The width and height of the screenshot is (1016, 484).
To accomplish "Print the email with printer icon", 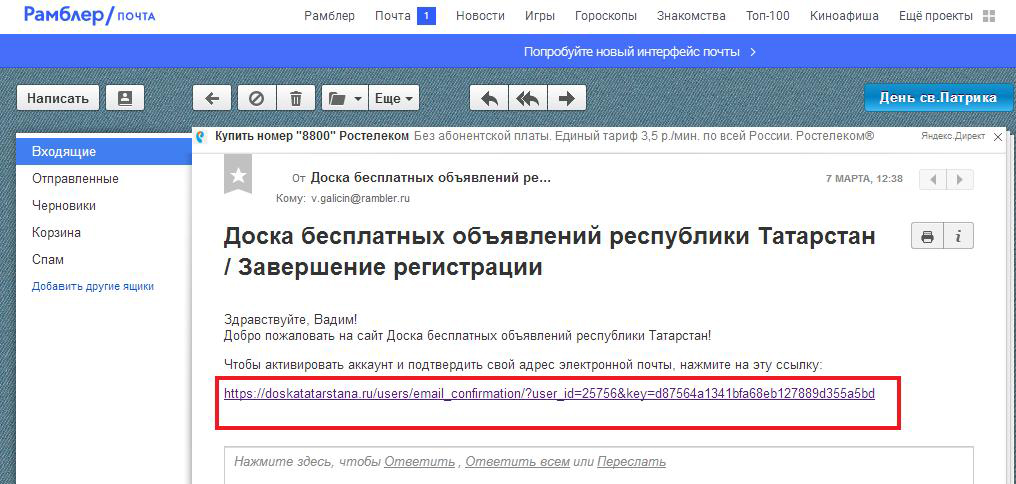I will (927, 236).
